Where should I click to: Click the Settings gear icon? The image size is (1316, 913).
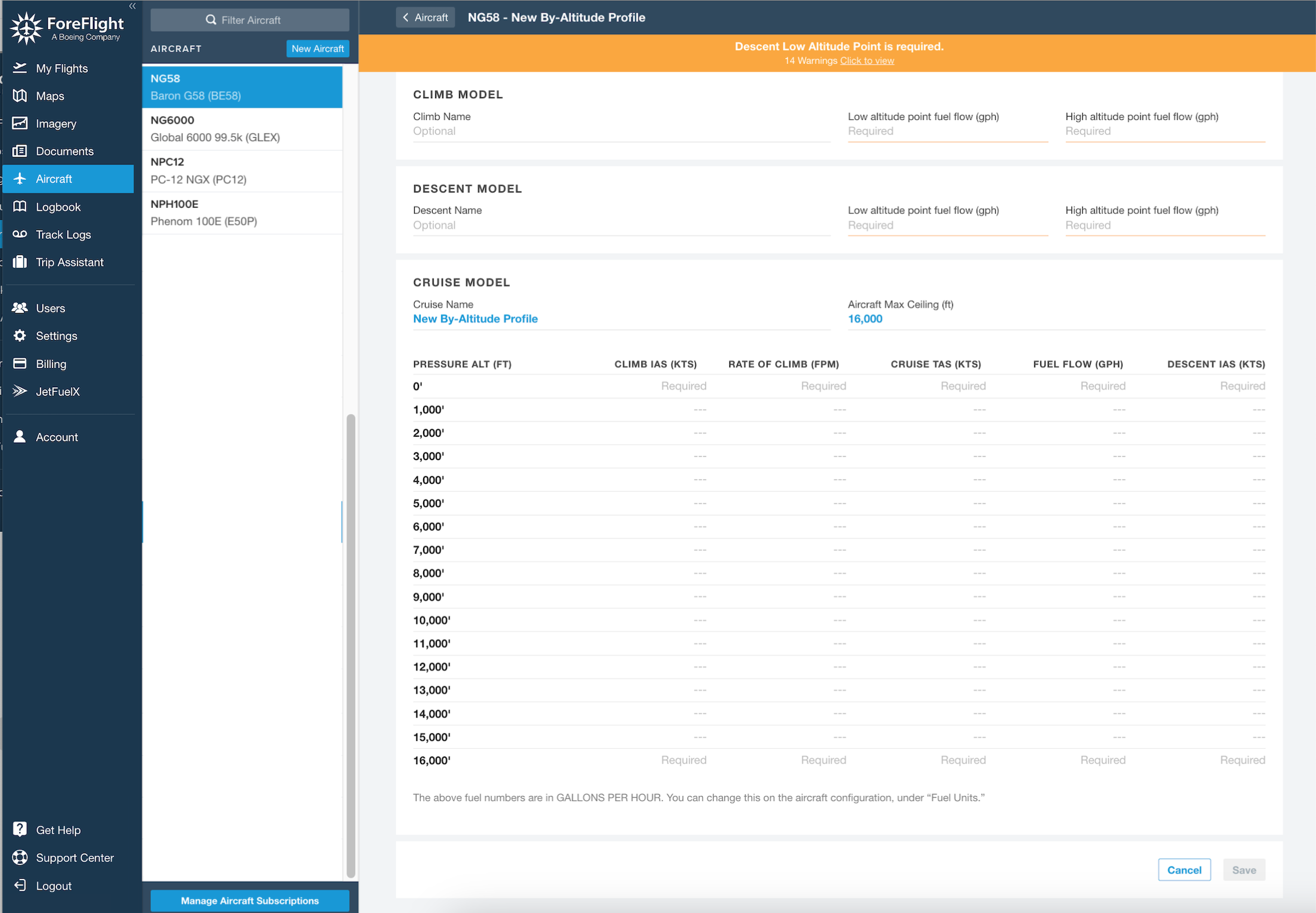pos(20,336)
